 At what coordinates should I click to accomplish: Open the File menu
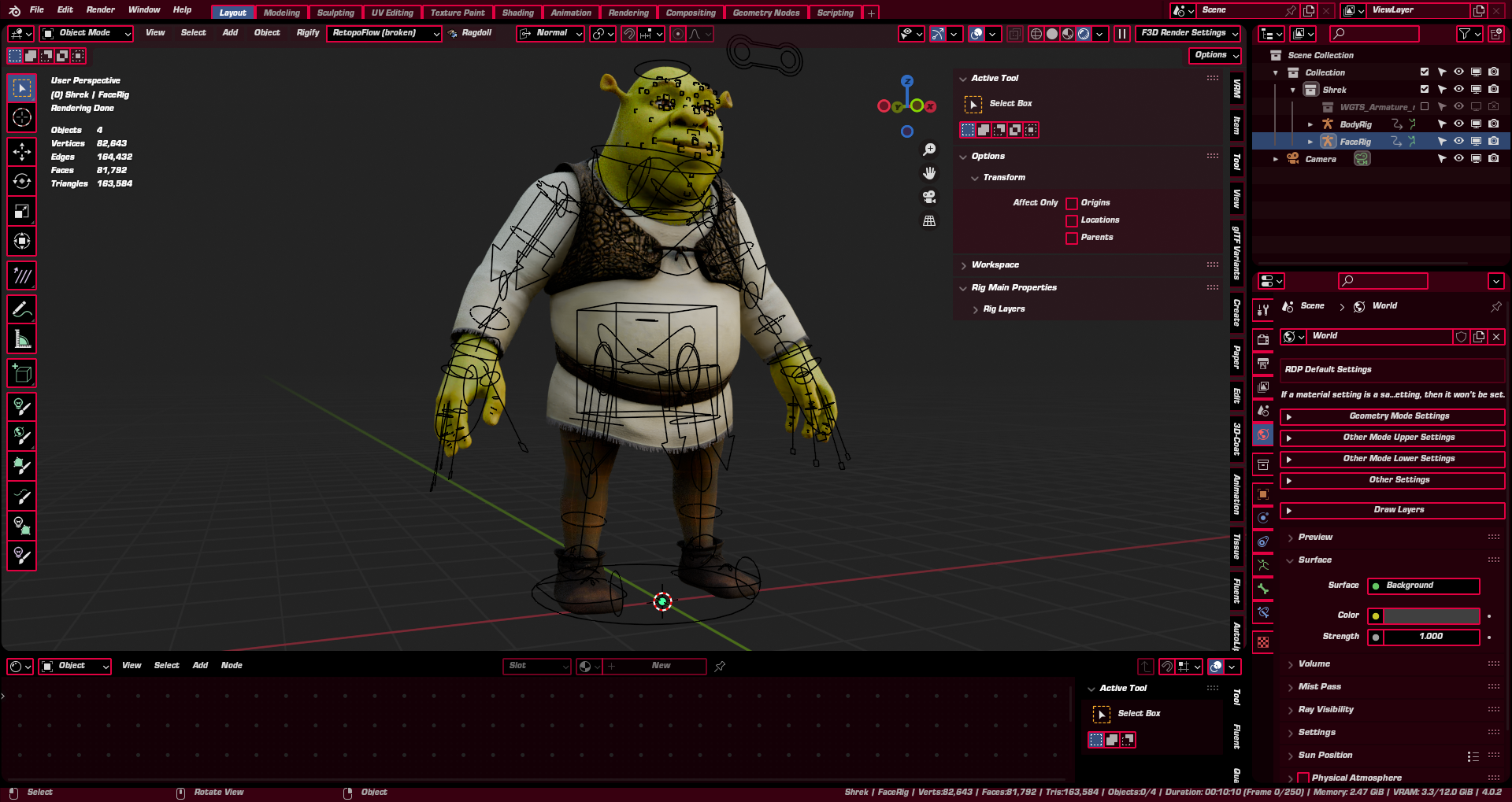(37, 10)
